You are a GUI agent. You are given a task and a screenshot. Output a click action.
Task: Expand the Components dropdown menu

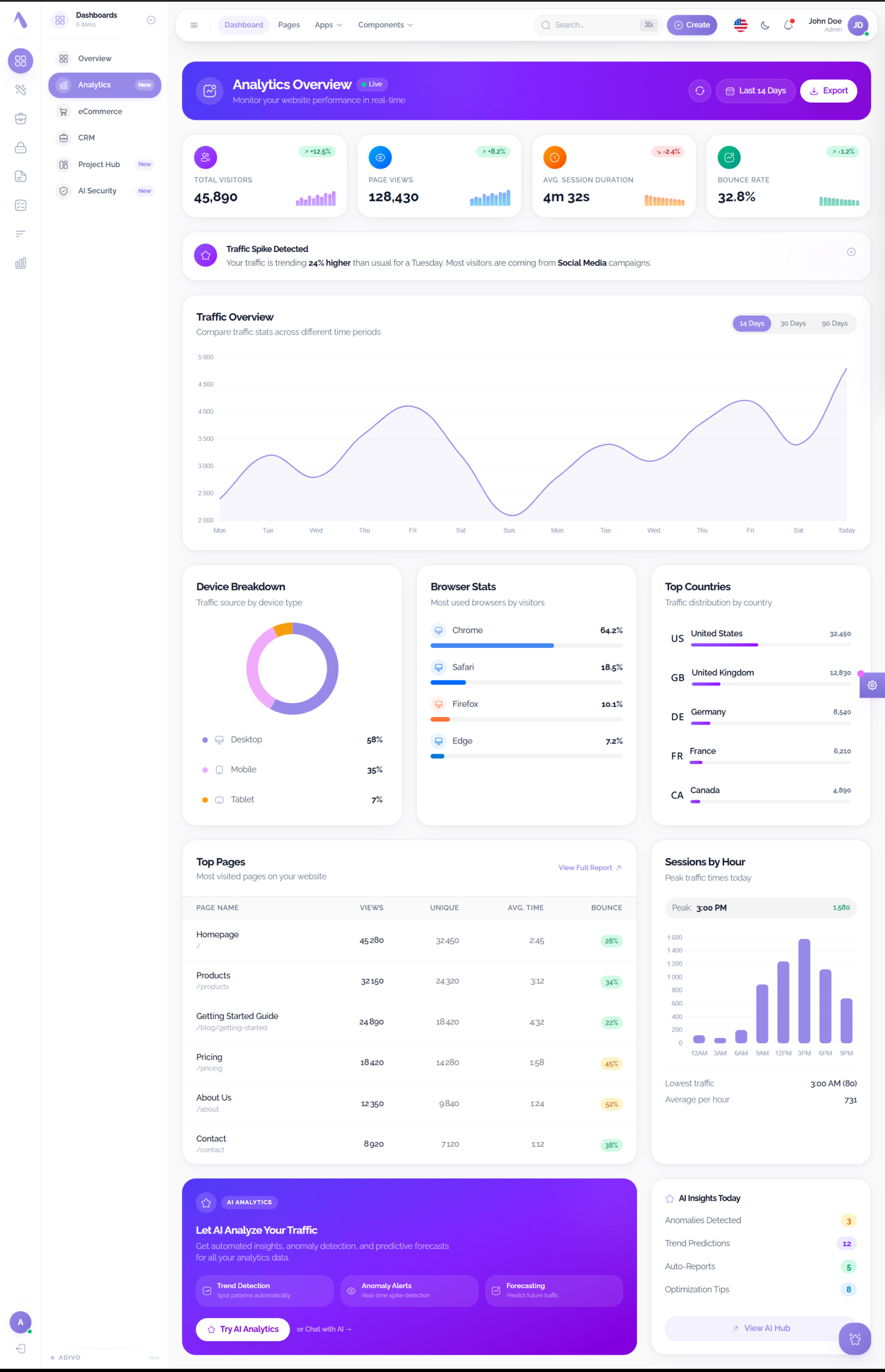point(385,25)
